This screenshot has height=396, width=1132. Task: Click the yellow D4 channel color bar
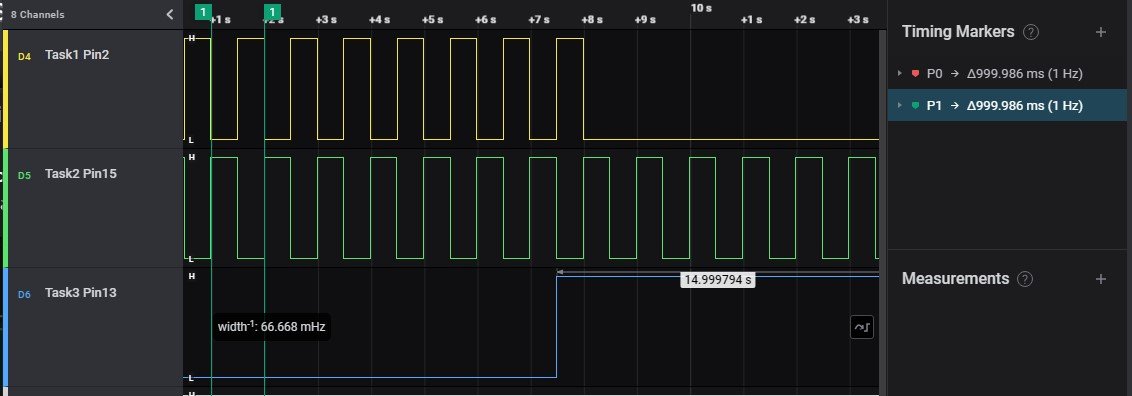click(6, 89)
